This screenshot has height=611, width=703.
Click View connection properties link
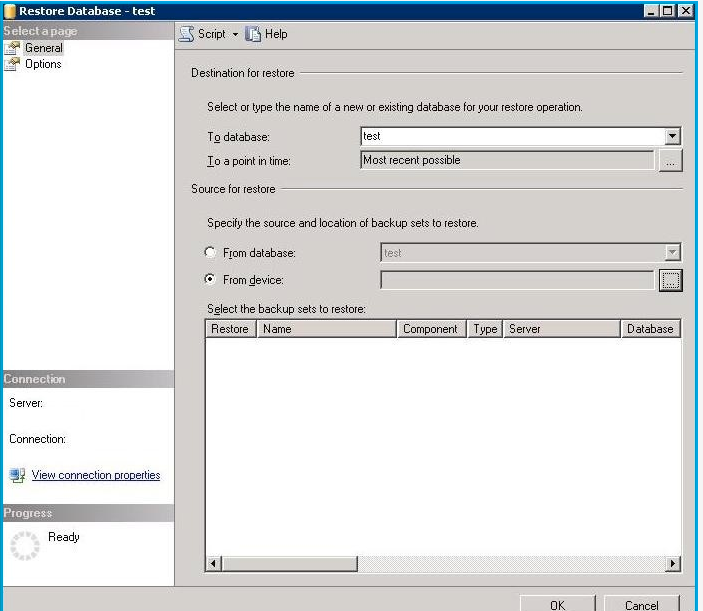96,476
